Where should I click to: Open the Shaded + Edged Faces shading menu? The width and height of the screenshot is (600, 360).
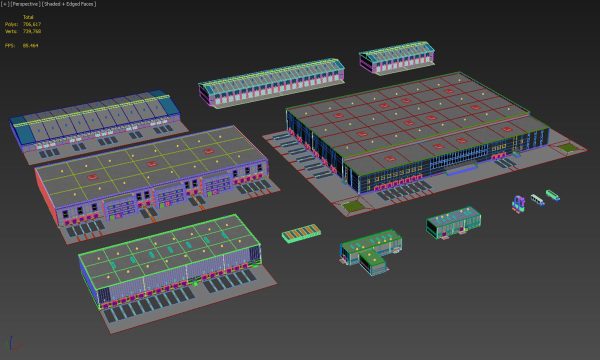point(69,4)
